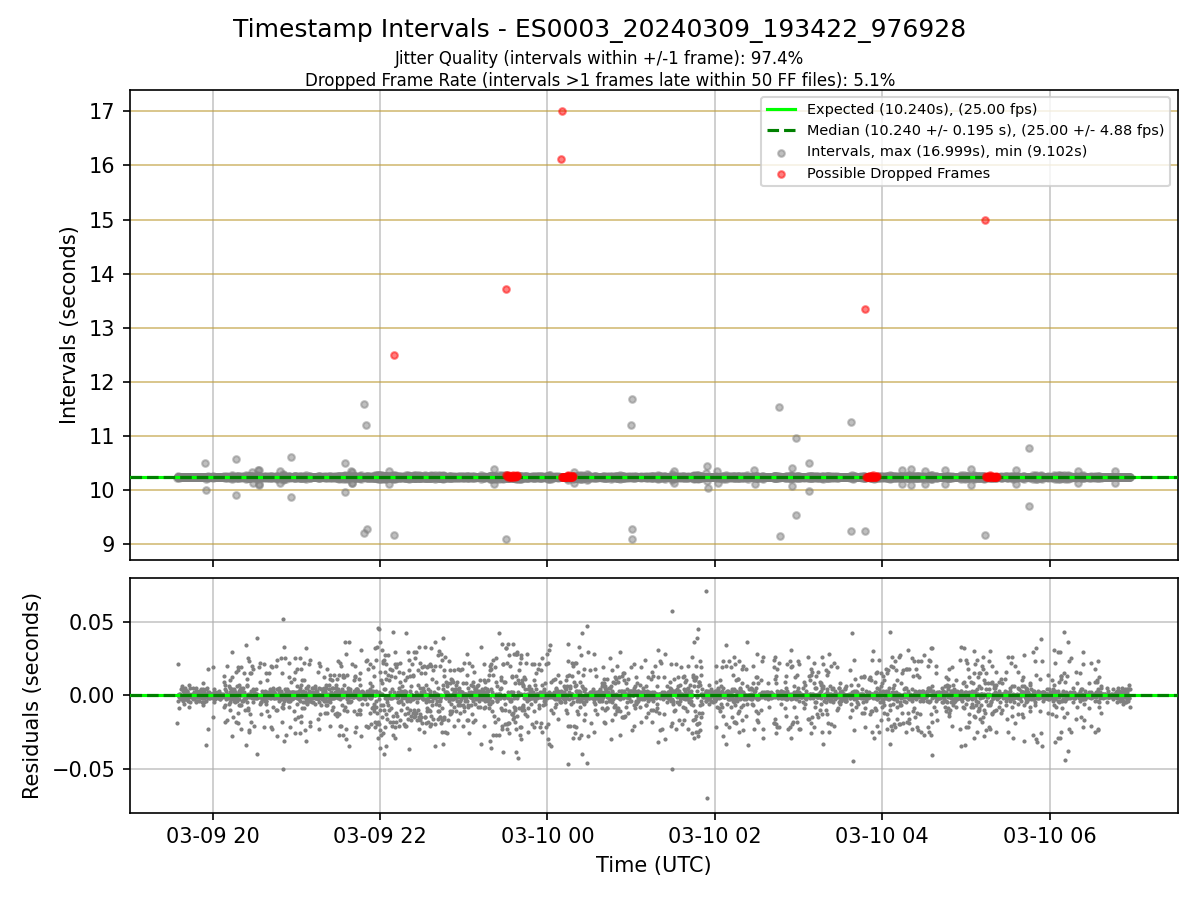Viewport: 1200px width, 900px height.
Task: Click the red point near 13.7 seconds
Action: point(506,289)
